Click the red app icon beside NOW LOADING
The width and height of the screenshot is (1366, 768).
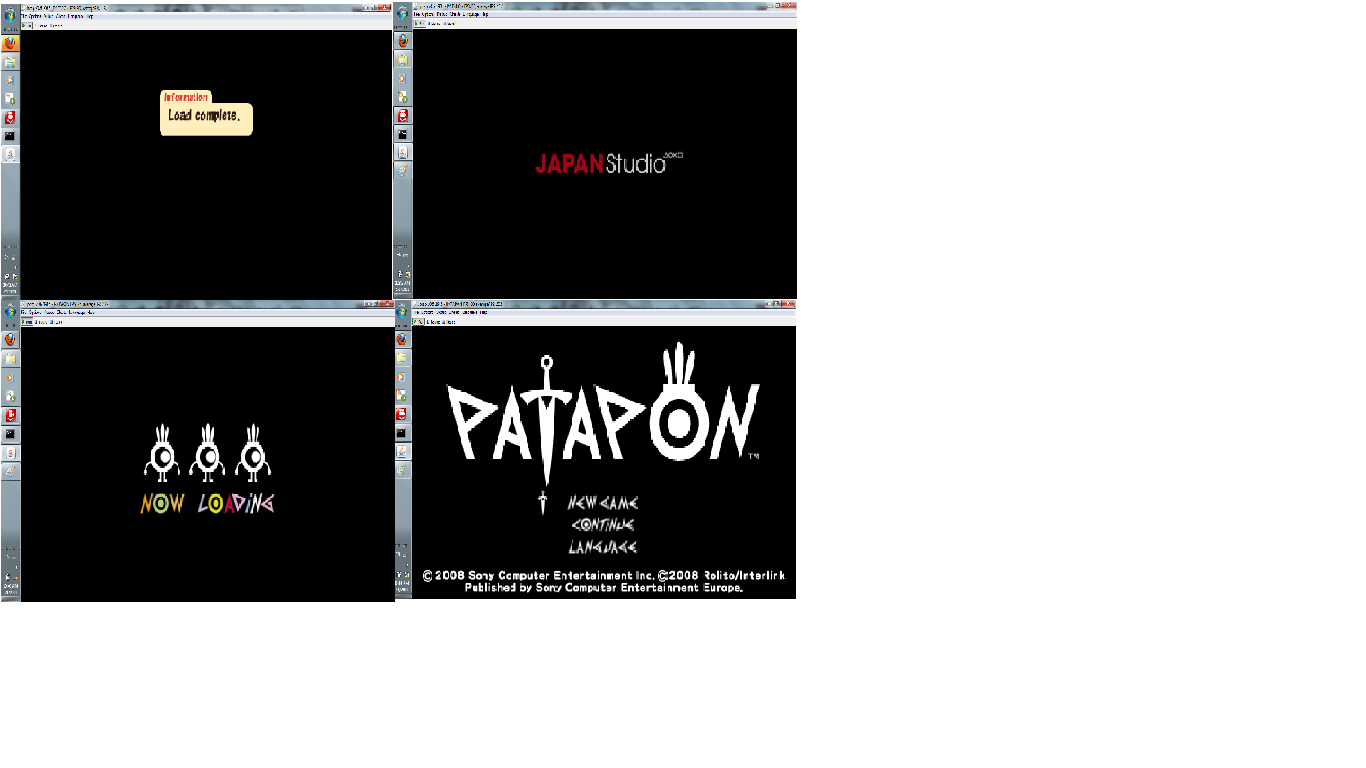[10, 415]
